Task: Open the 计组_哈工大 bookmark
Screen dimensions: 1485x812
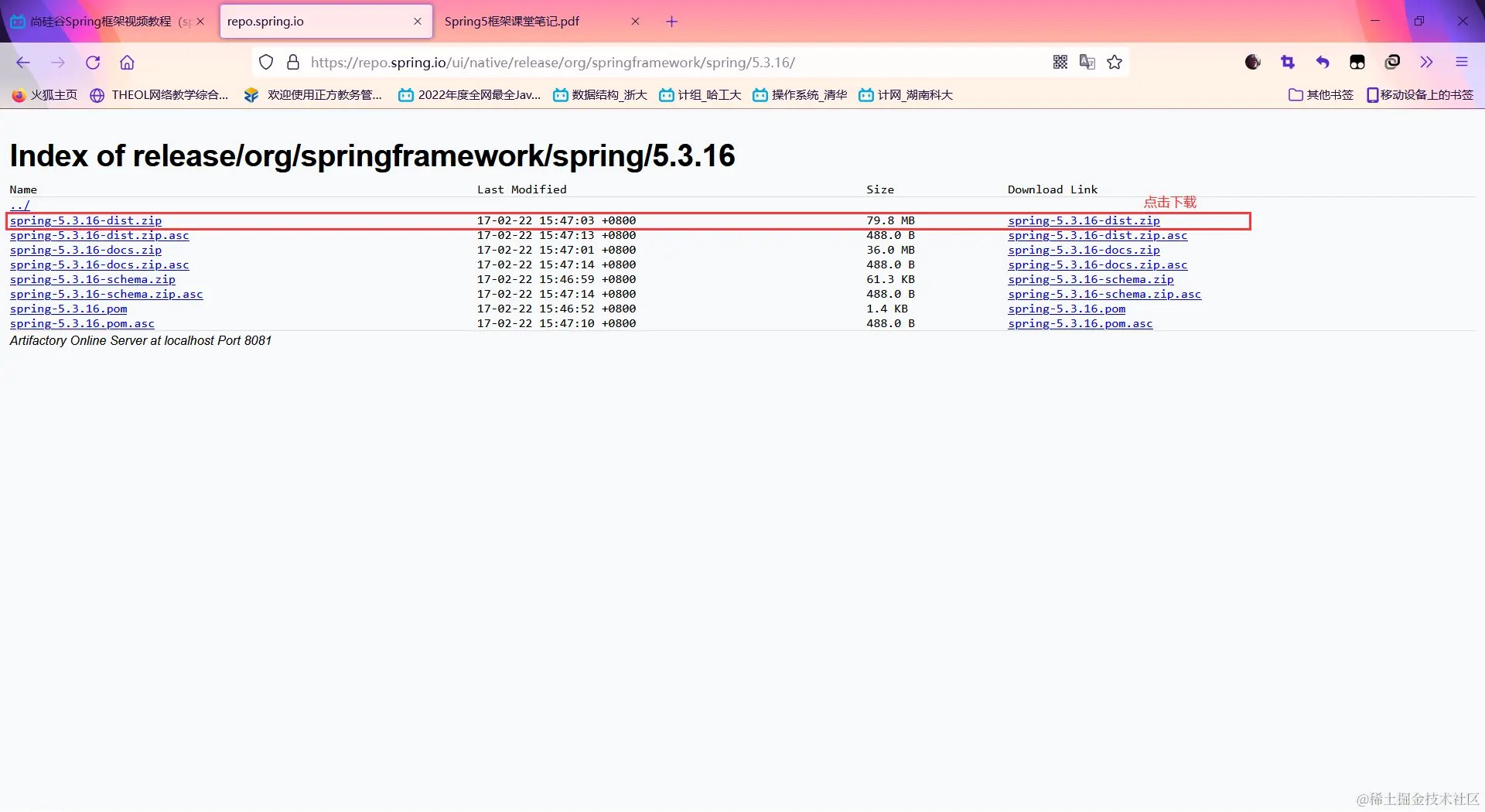Action: 700,95
